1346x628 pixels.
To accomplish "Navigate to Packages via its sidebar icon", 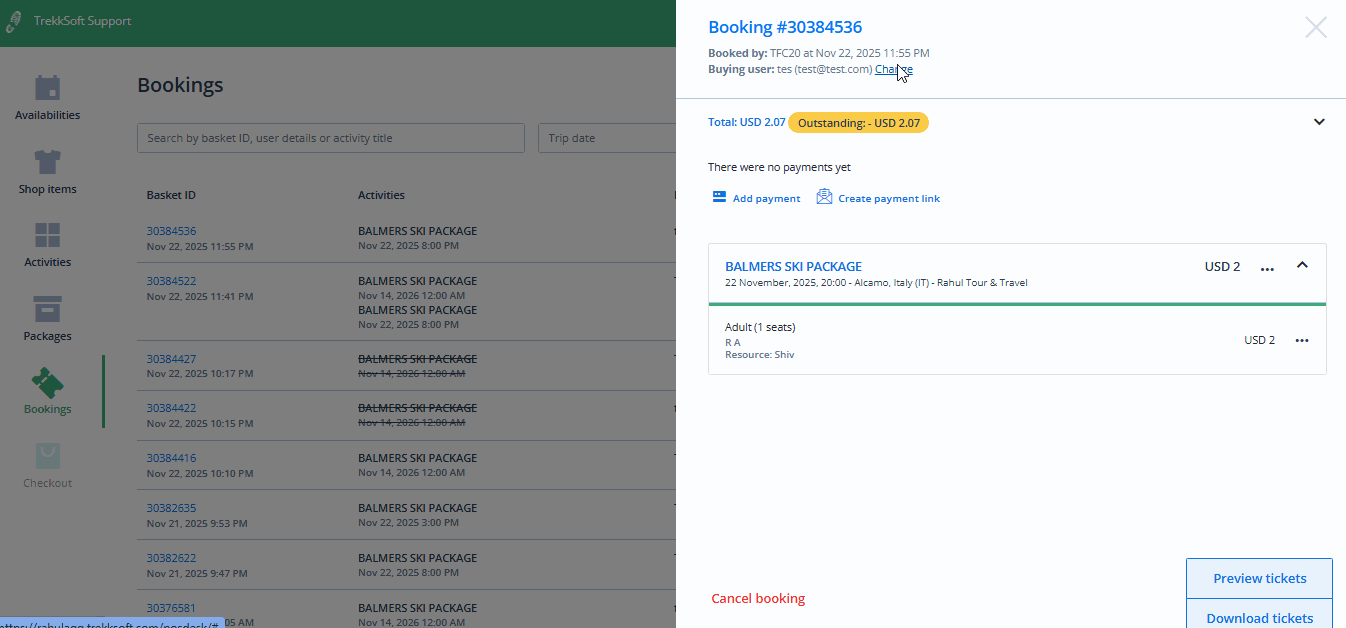I will [47, 317].
